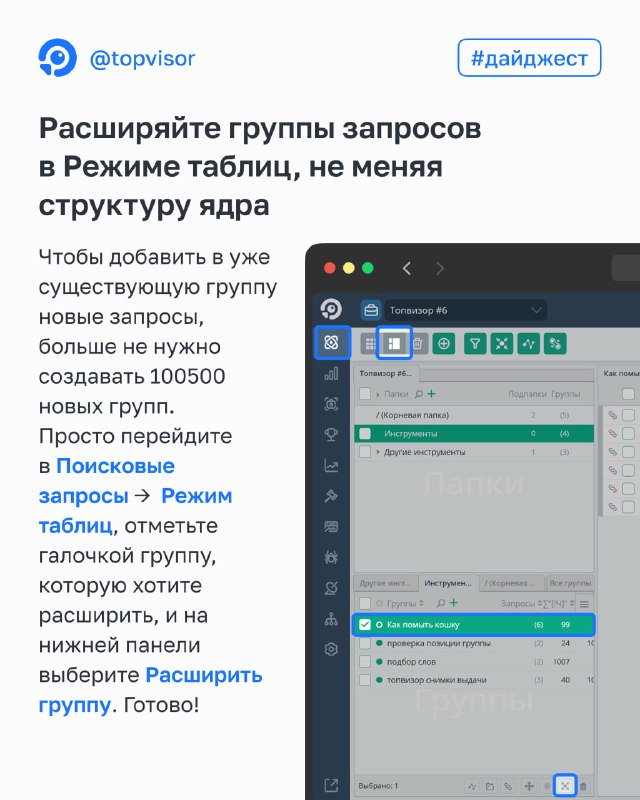
Task: Search groups with magnifier in Группы header
Action: click(441, 604)
